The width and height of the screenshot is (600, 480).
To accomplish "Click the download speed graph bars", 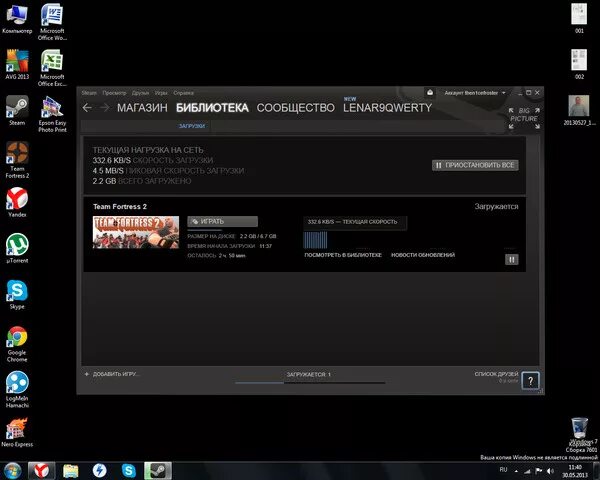I will click(x=315, y=240).
